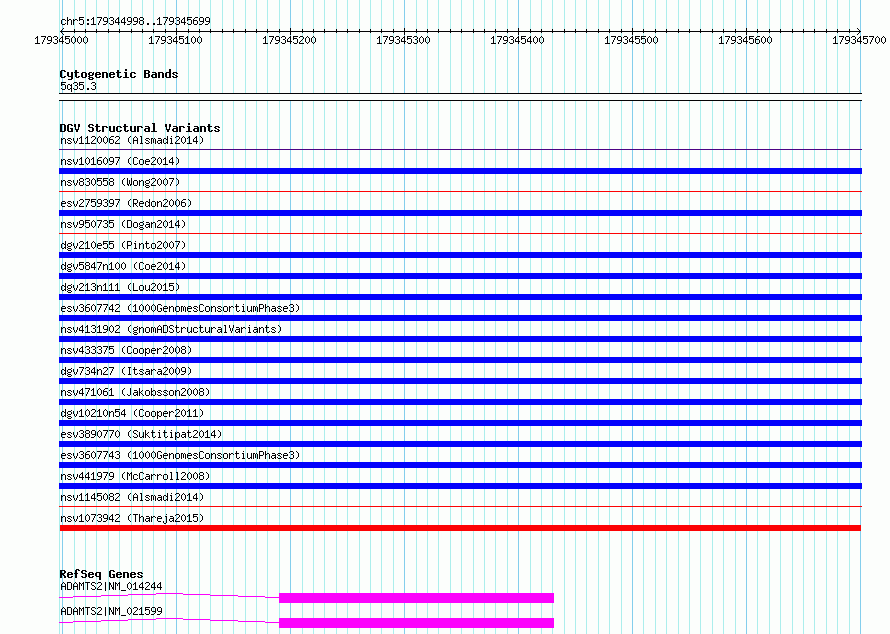
Task: Open variant nsv4131902 (gnomADStructuralVariants)
Action: pyautogui.click(x=171, y=329)
